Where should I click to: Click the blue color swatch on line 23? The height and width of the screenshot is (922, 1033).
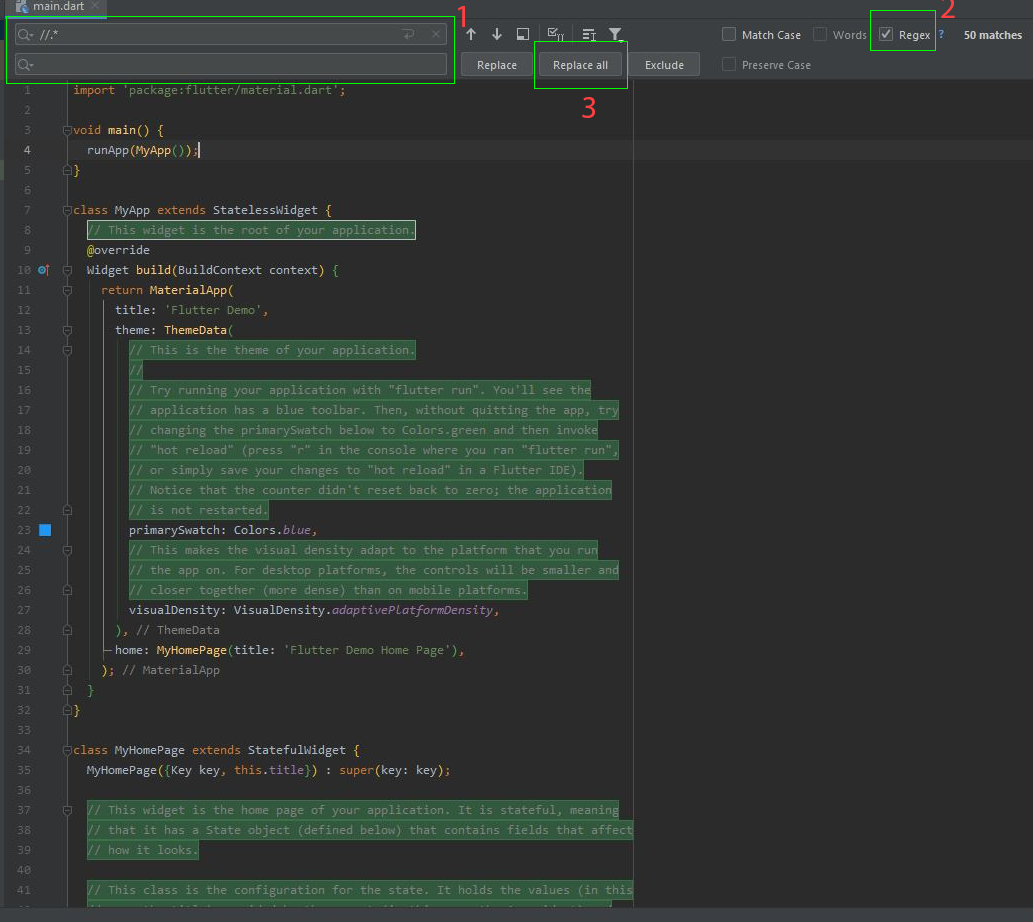click(44, 530)
